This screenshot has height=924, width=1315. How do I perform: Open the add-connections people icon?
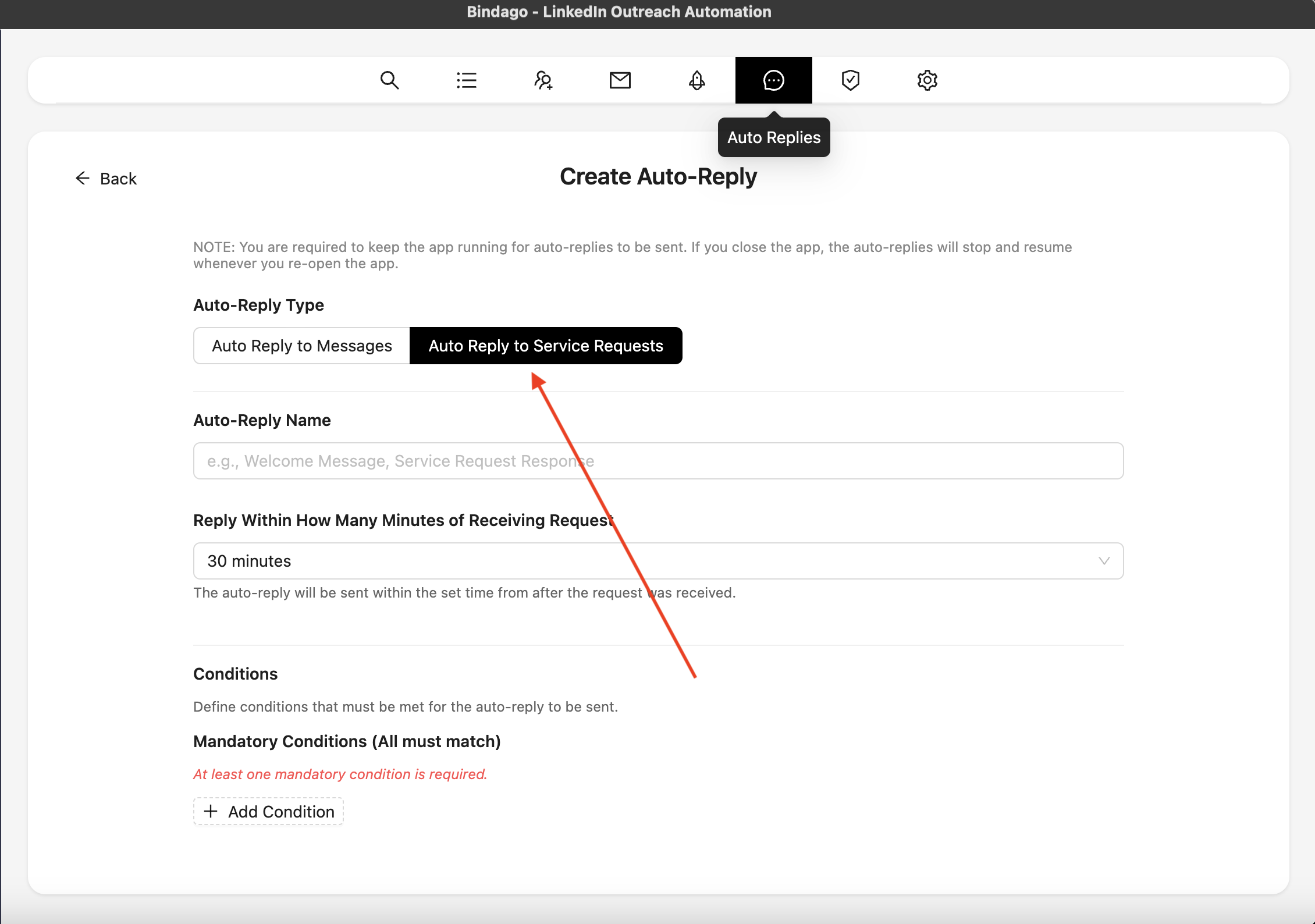click(543, 80)
